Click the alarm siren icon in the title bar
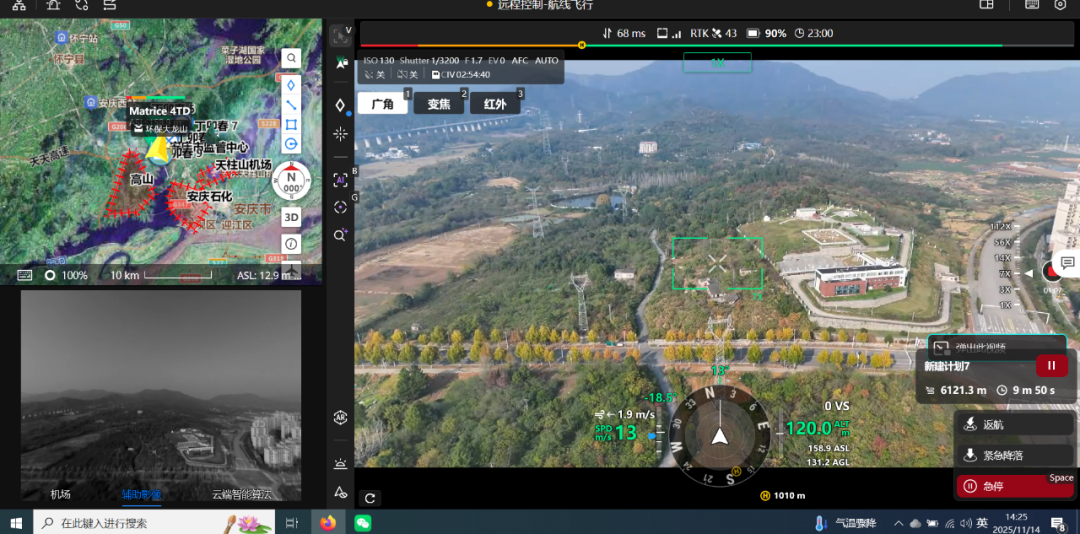Image resolution: width=1080 pixels, height=534 pixels. pyautogui.click(x=53, y=5)
